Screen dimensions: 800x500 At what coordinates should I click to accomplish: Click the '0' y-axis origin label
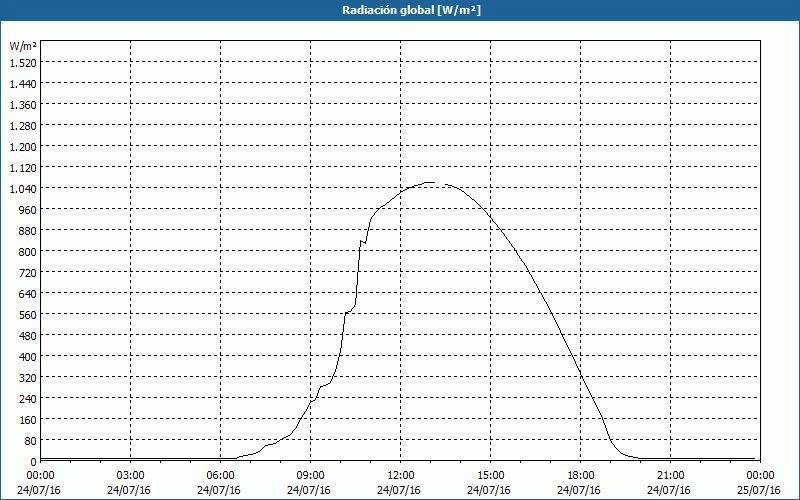33,462
